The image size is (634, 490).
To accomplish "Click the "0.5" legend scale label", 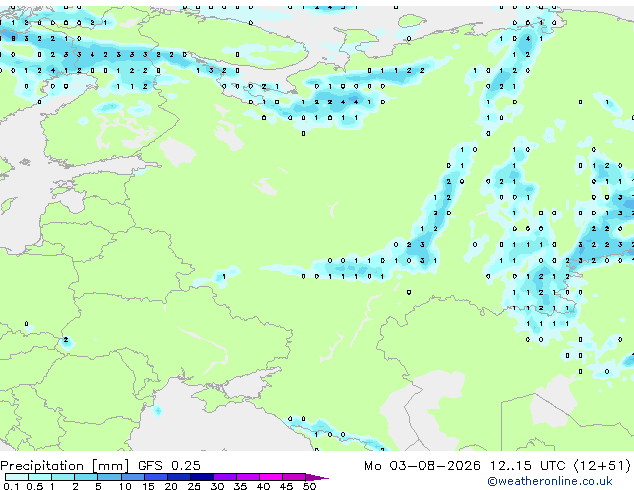I will pos(35,486).
